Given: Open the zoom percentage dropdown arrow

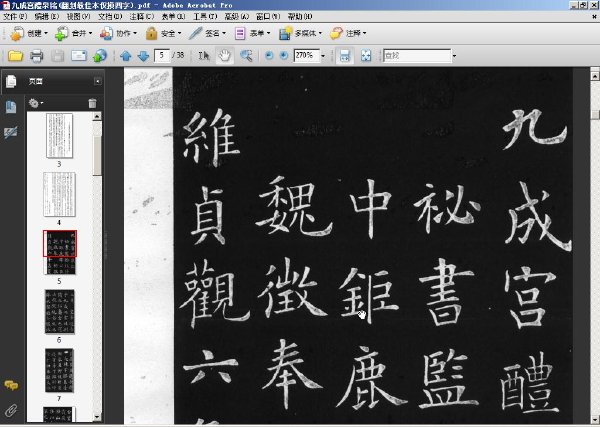Looking at the screenshot, I should (323, 56).
